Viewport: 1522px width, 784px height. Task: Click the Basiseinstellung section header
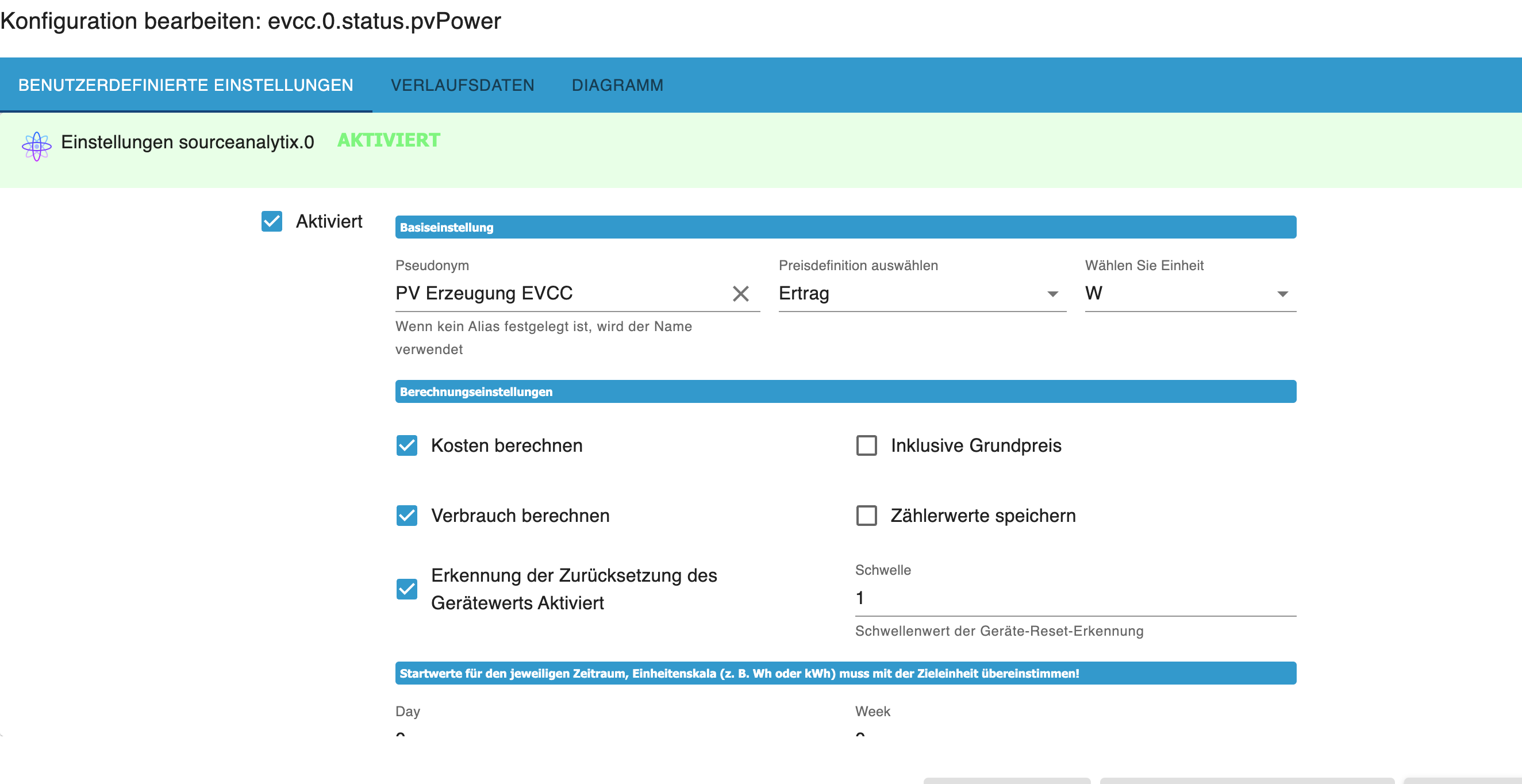click(x=845, y=228)
